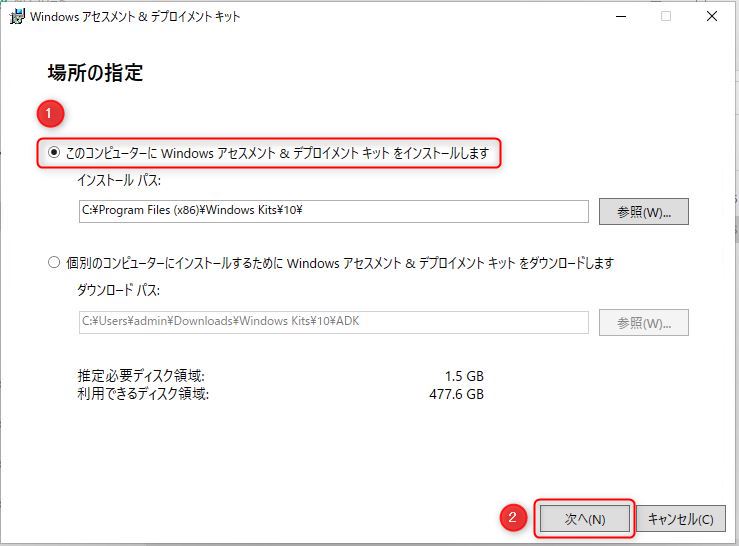
Task: Click the キャンセル(C) button
Action: point(681,519)
